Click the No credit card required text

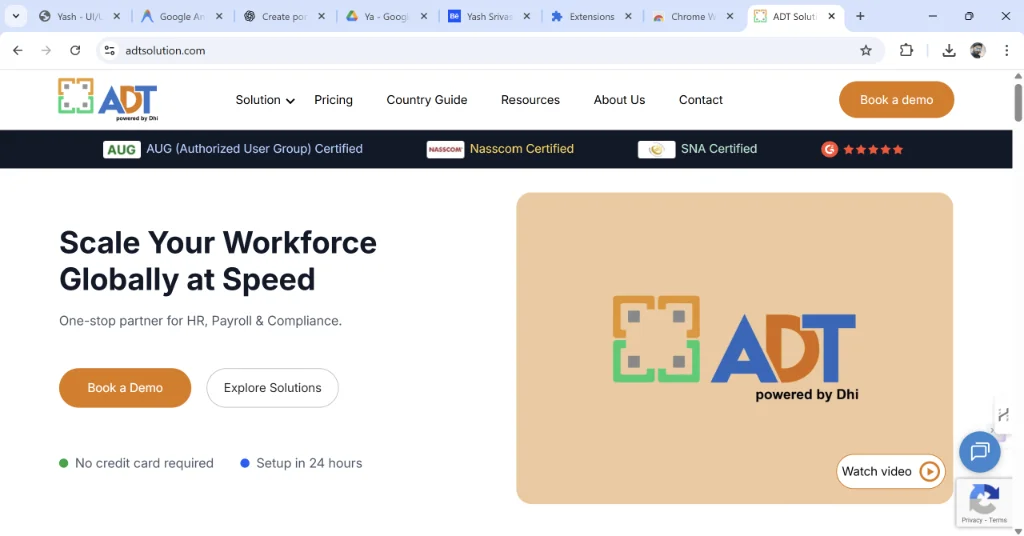[144, 463]
